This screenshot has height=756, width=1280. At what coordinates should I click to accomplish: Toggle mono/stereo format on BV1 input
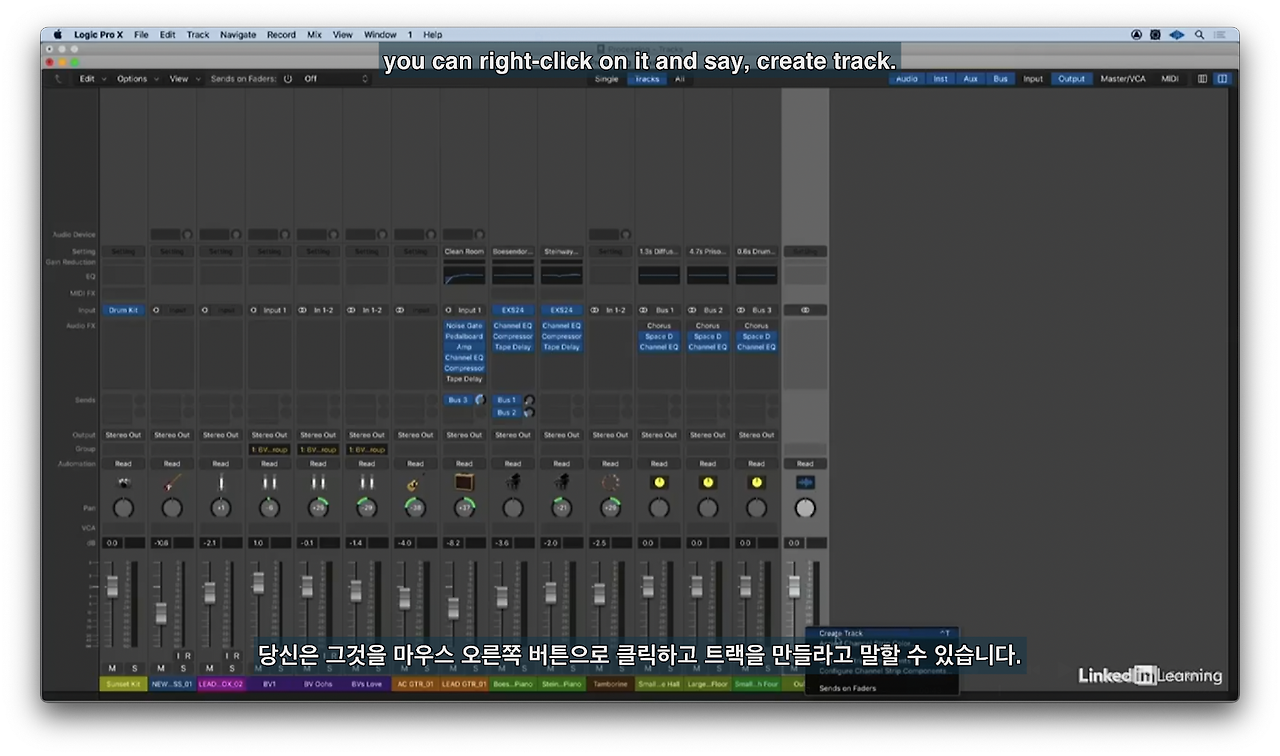coord(254,310)
